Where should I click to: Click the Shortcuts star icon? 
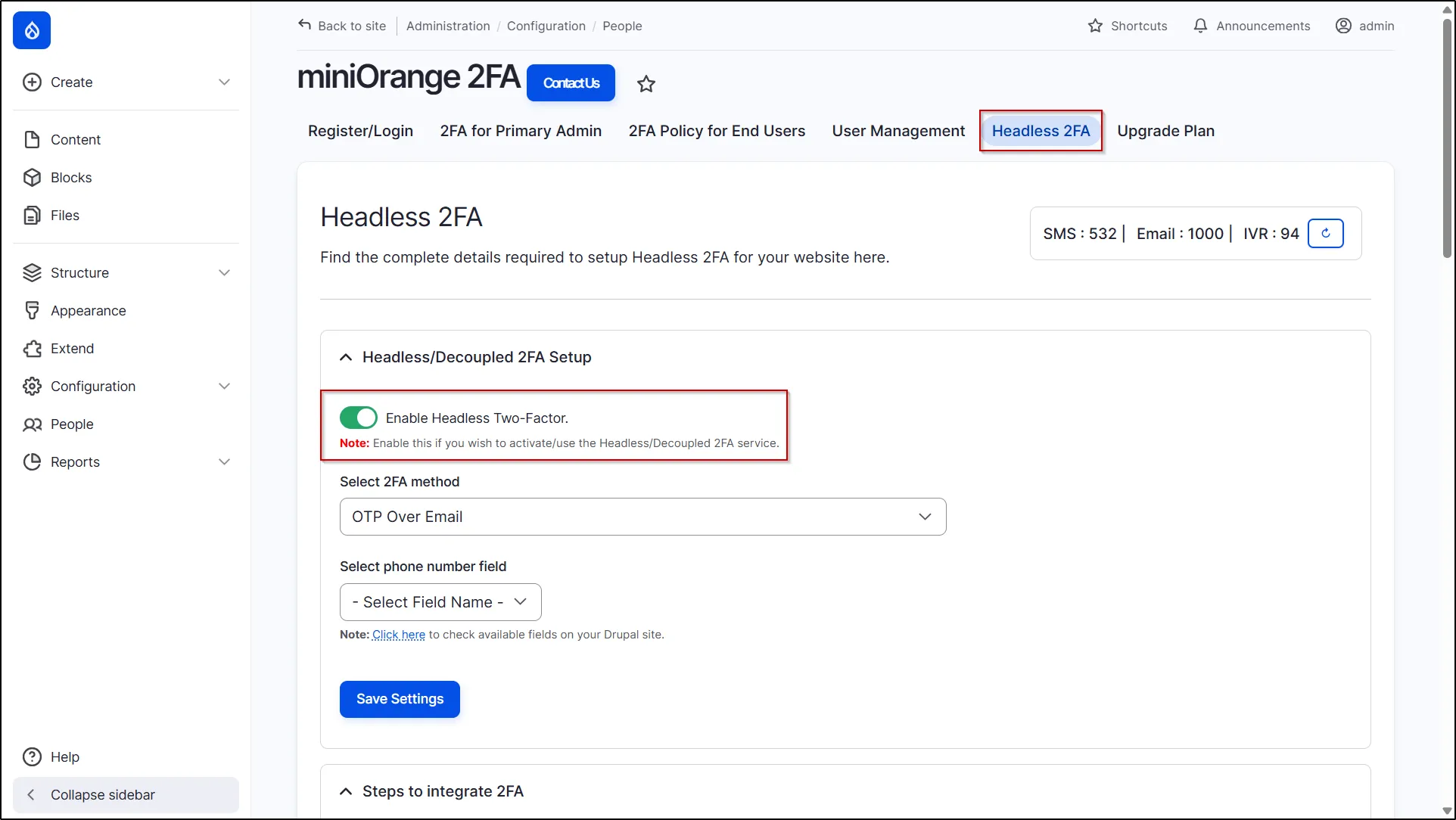1095,26
